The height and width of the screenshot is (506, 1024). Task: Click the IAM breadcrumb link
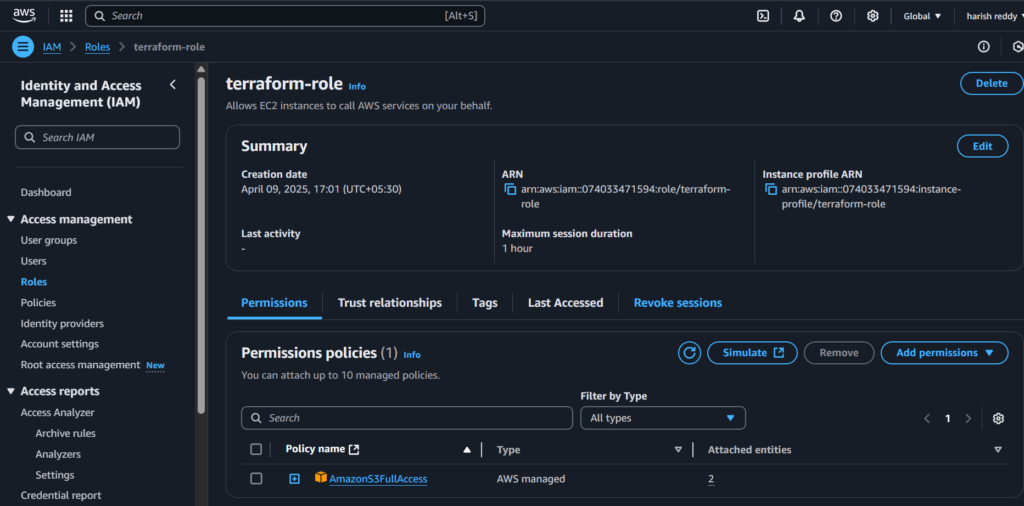pos(52,47)
